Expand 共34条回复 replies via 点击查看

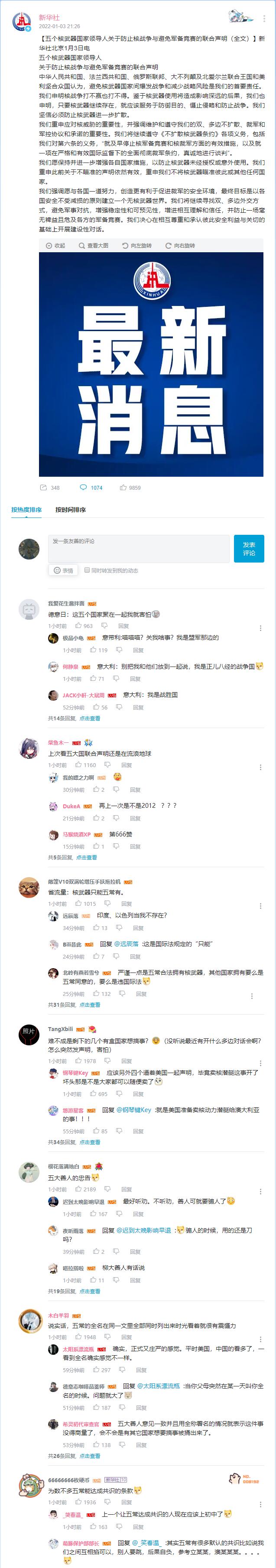coord(90,1142)
